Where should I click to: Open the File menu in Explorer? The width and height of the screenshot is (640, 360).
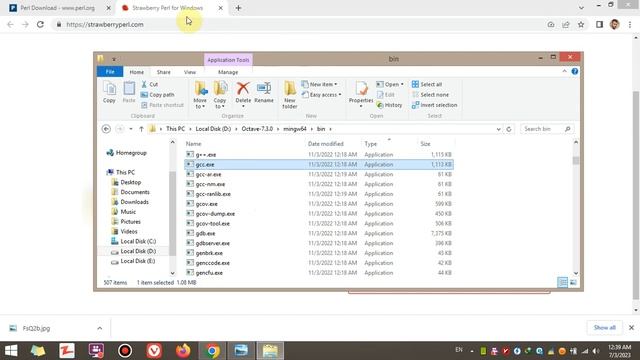pos(110,72)
